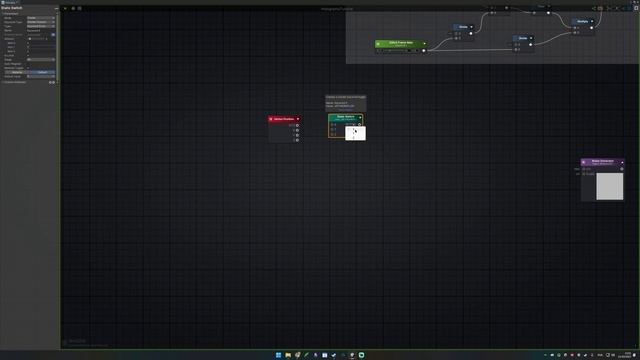Screen dimensions: 640x360
Task: Toggle the Is Local checkbox
Action: 28,56
